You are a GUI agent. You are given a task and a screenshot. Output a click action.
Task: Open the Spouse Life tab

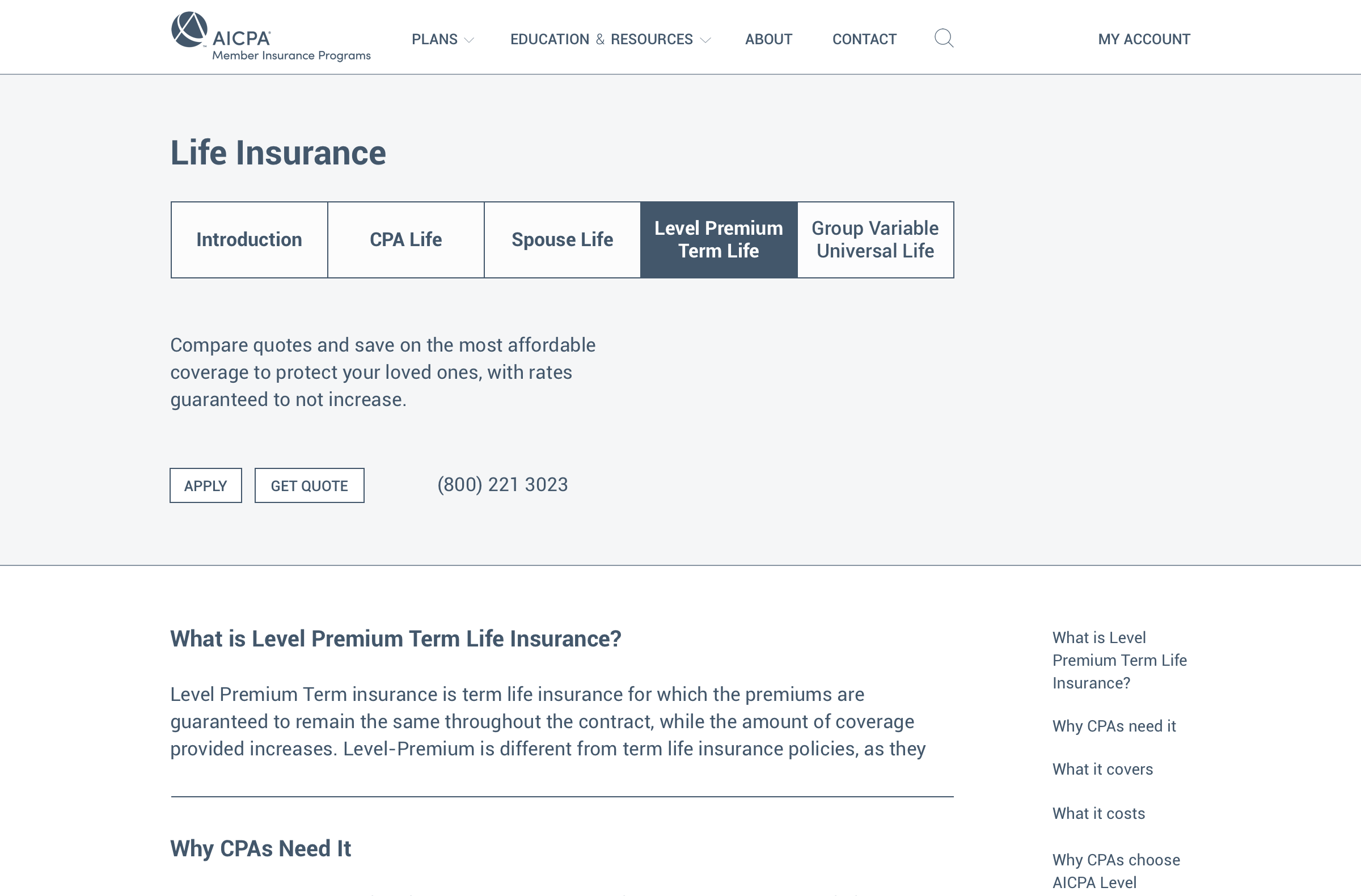(562, 239)
